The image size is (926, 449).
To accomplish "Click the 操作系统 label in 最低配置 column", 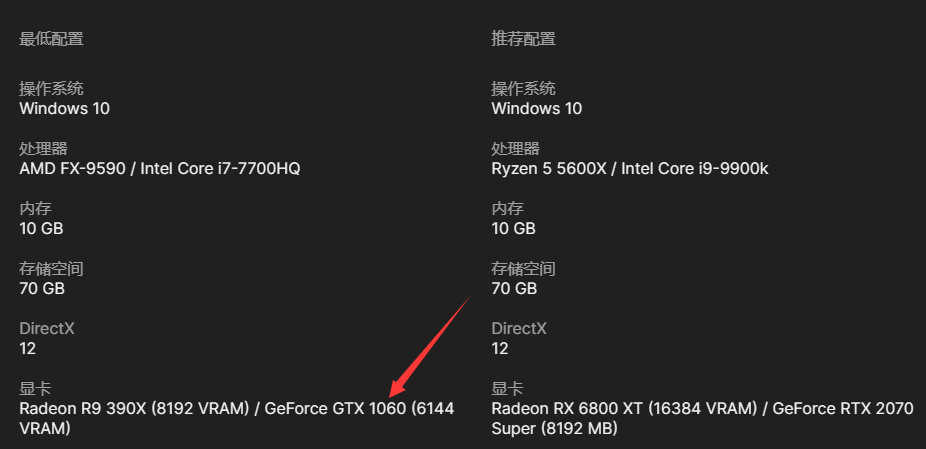I will tap(51, 89).
